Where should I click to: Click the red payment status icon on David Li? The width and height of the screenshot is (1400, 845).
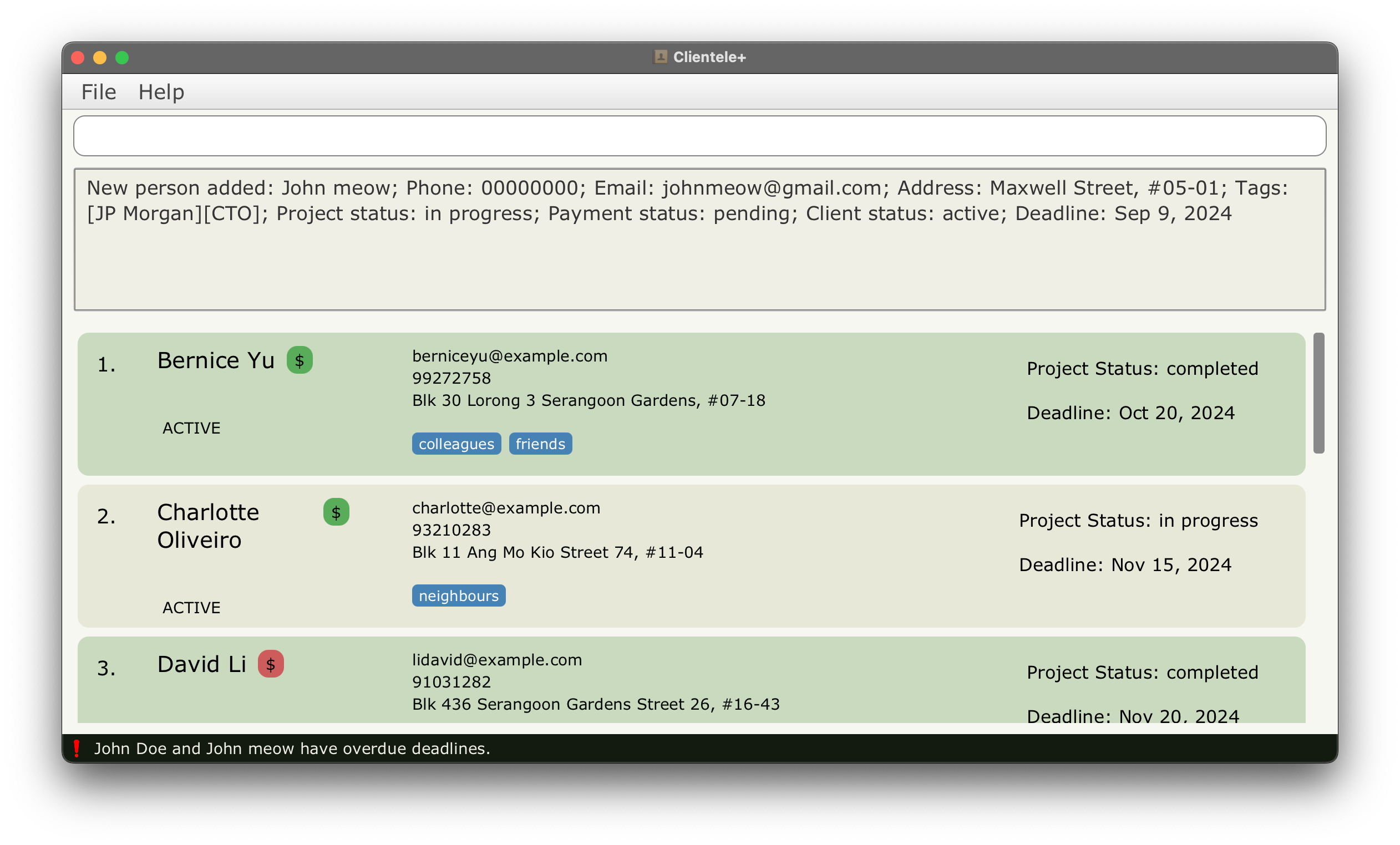pos(271,663)
